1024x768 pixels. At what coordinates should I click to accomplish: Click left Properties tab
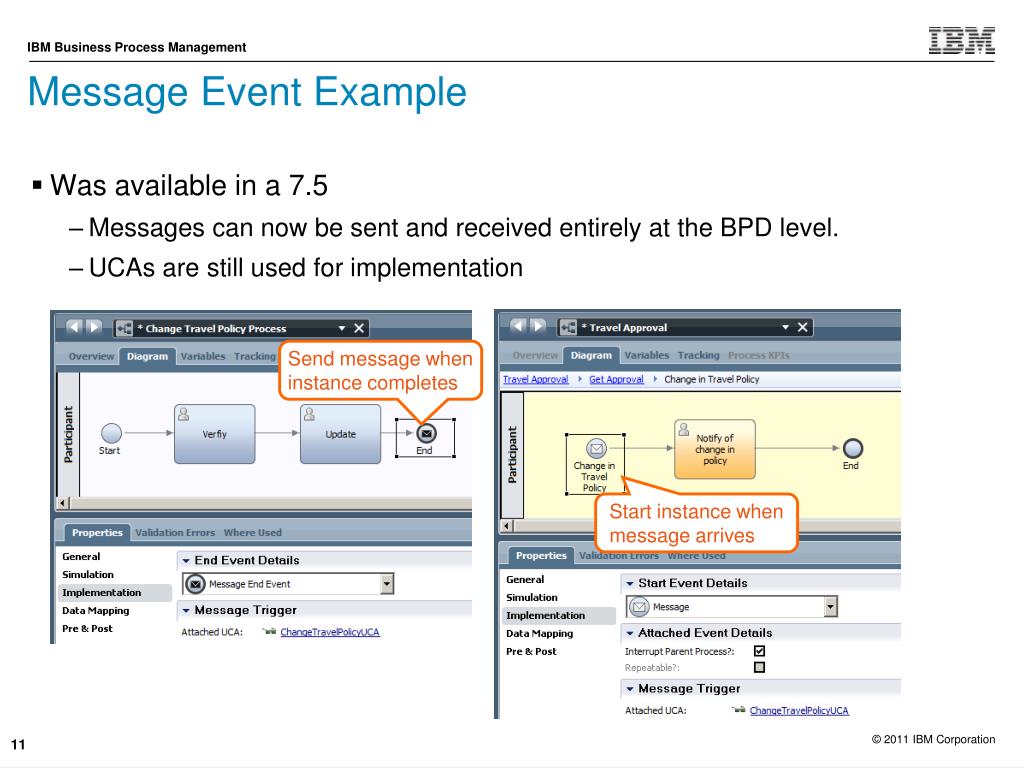[97, 533]
